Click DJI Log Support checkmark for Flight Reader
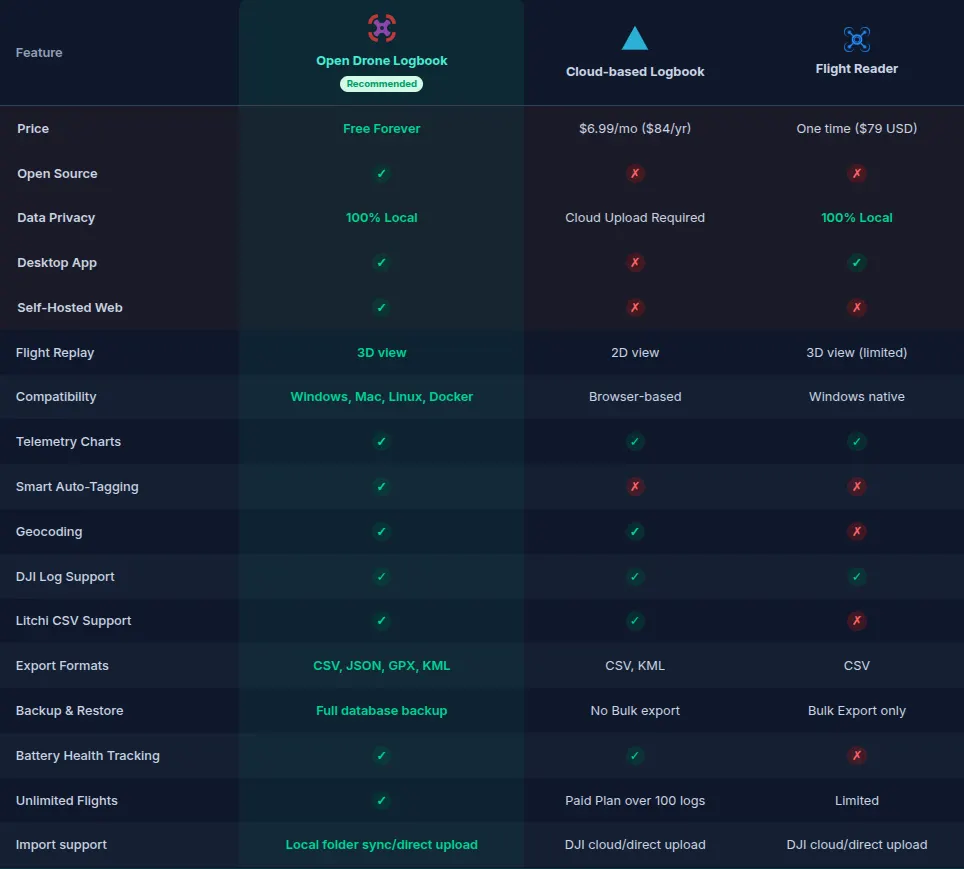The width and height of the screenshot is (964, 869). (x=856, y=576)
